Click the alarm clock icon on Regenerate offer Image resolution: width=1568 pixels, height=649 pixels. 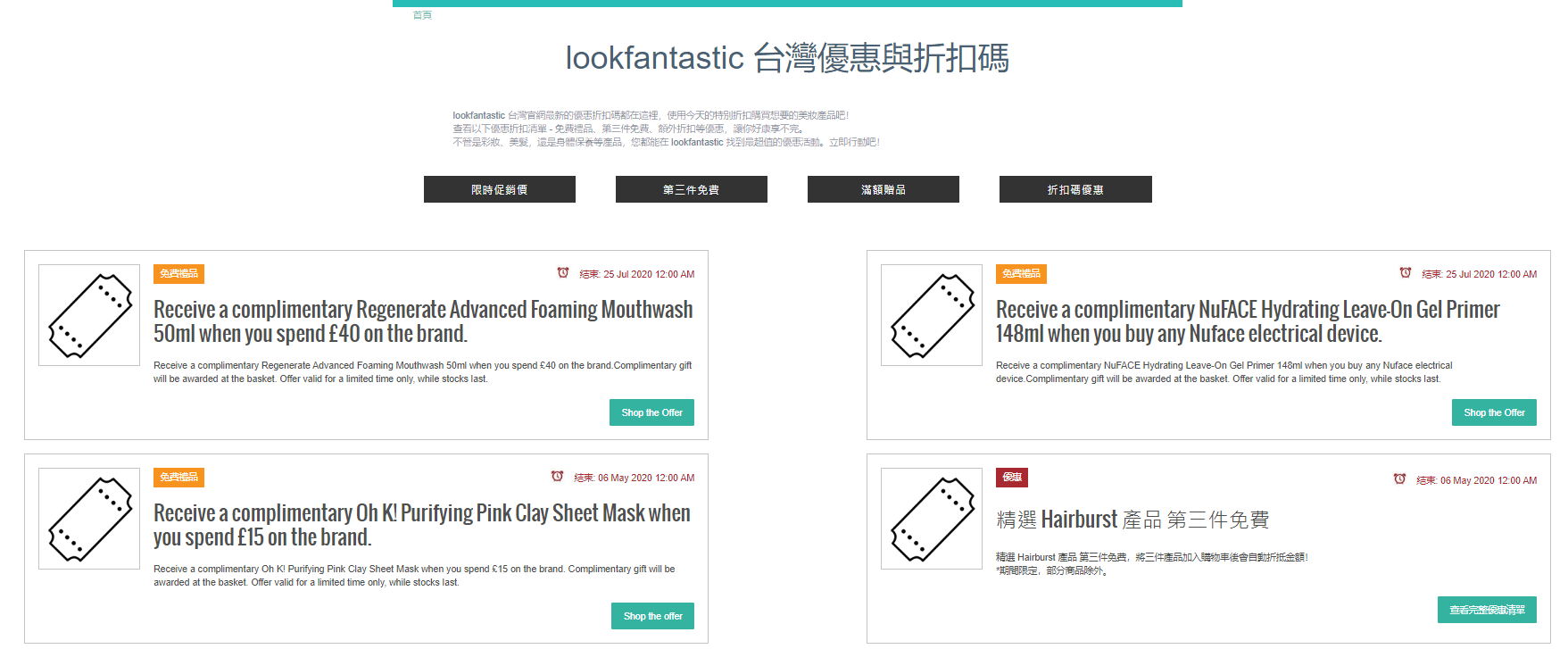(x=563, y=273)
